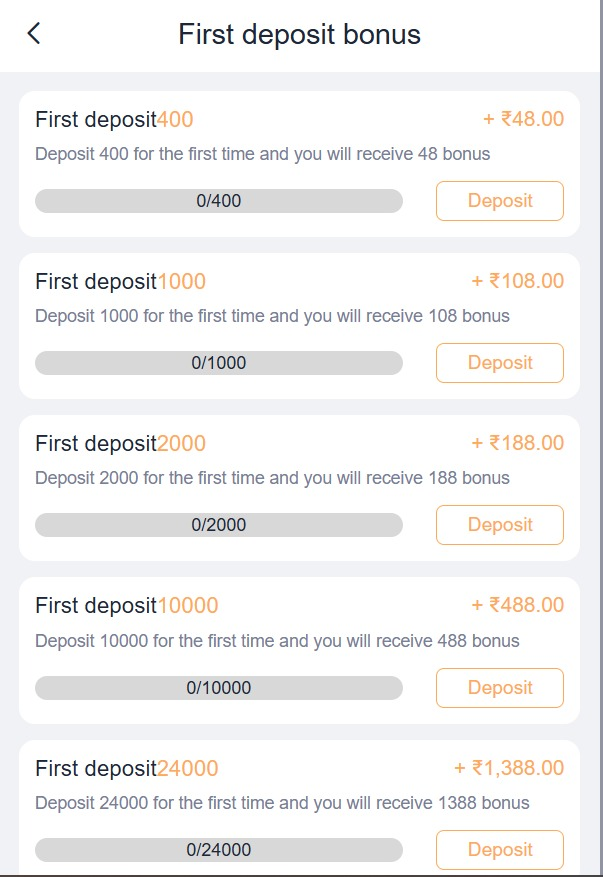
Task: Tap Deposit on the 2000 bonus card
Action: tap(499, 525)
